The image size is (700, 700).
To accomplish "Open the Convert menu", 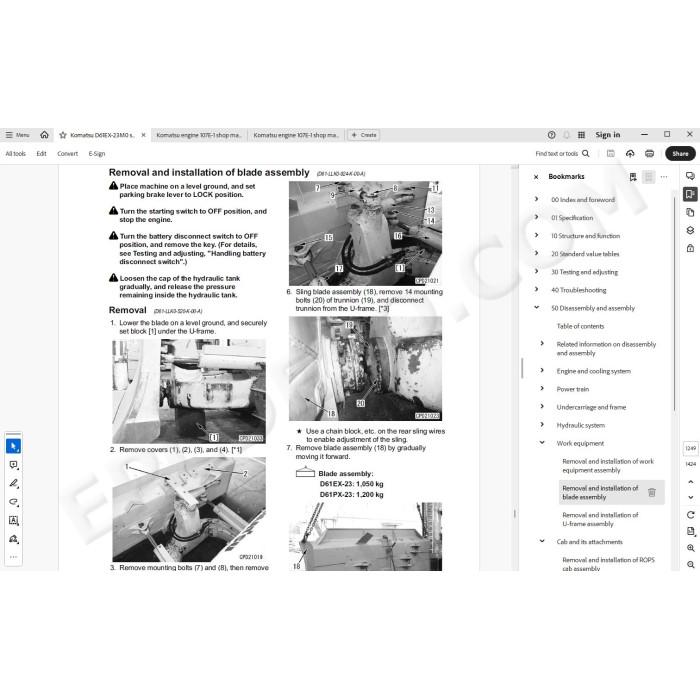I will click(x=67, y=154).
